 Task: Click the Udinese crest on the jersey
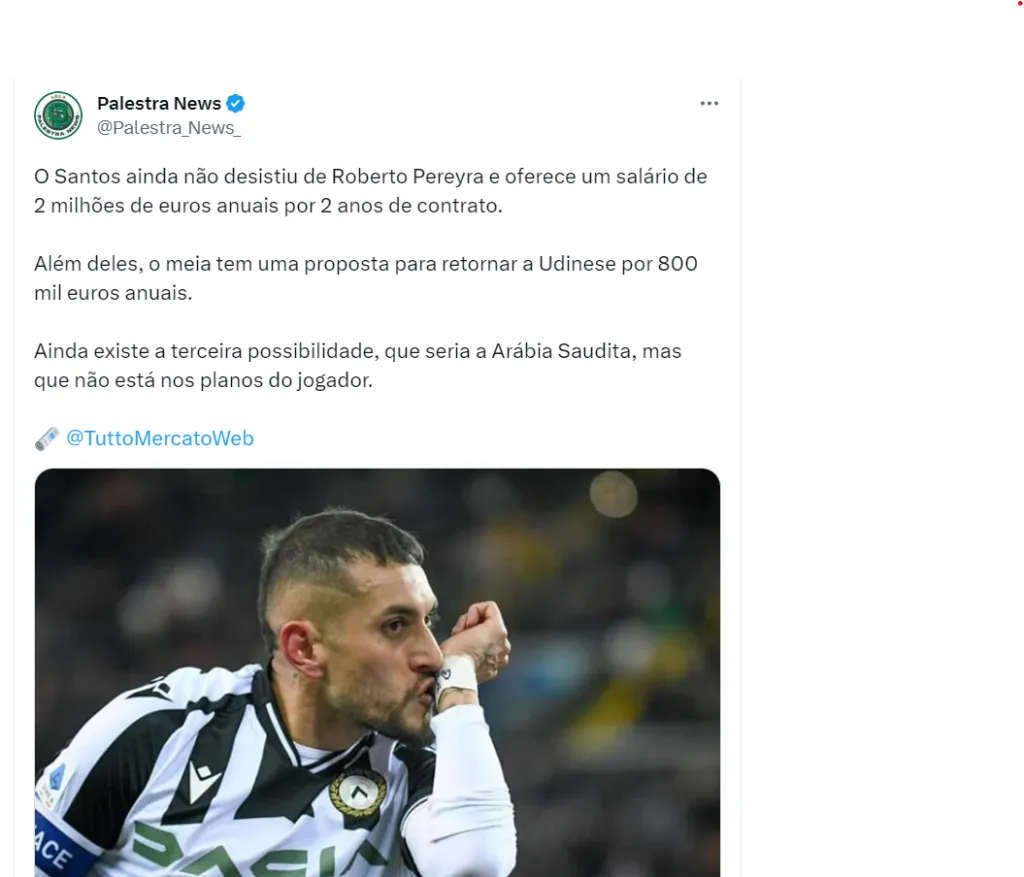coord(357,793)
